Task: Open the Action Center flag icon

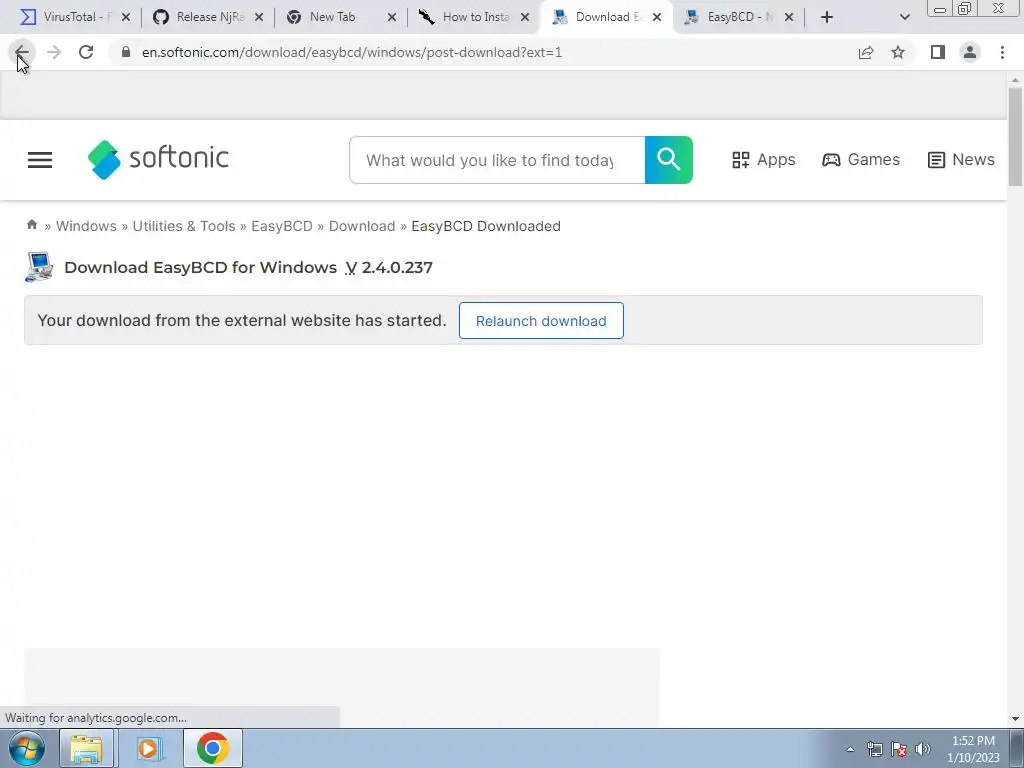Action: pos(899,749)
